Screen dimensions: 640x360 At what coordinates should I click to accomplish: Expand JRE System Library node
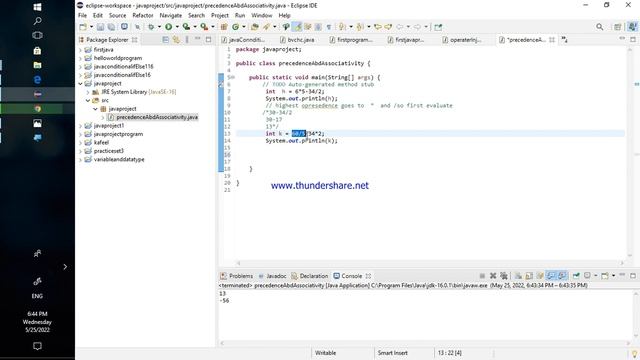pyautogui.click(x=88, y=92)
